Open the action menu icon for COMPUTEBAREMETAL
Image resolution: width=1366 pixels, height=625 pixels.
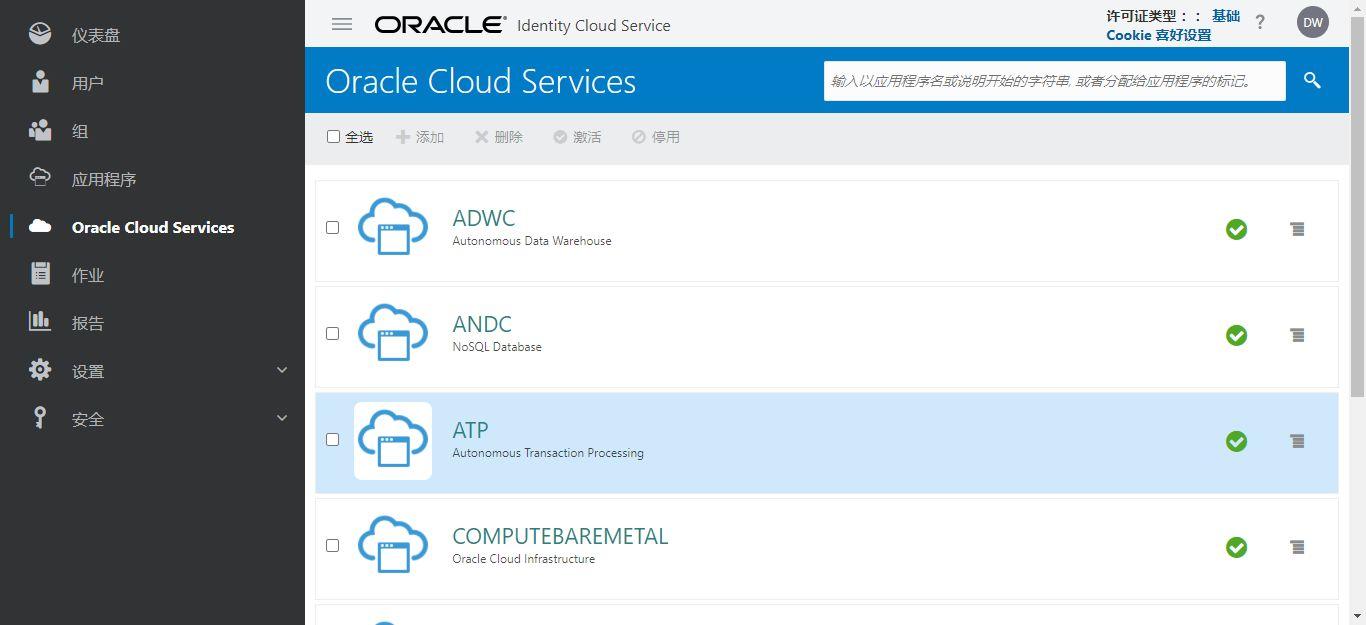(x=1297, y=547)
